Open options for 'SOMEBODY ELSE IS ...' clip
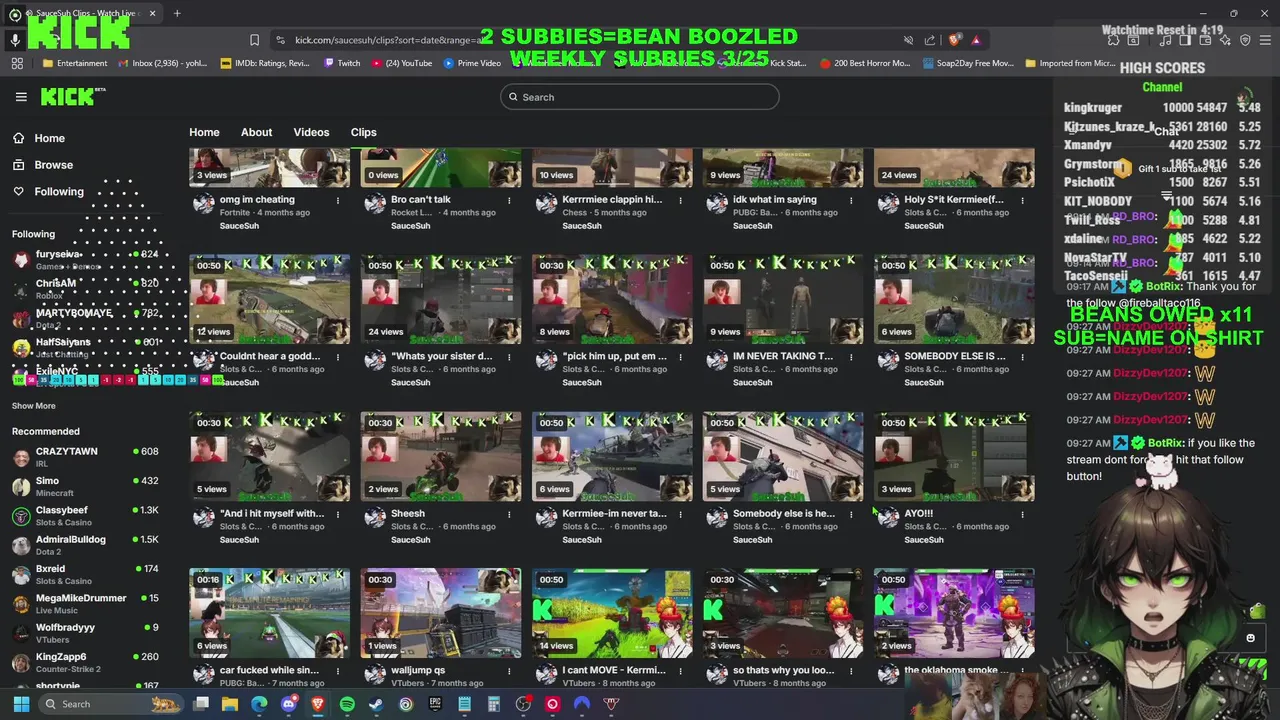This screenshot has width=1280, height=720. pyautogui.click(x=1022, y=357)
